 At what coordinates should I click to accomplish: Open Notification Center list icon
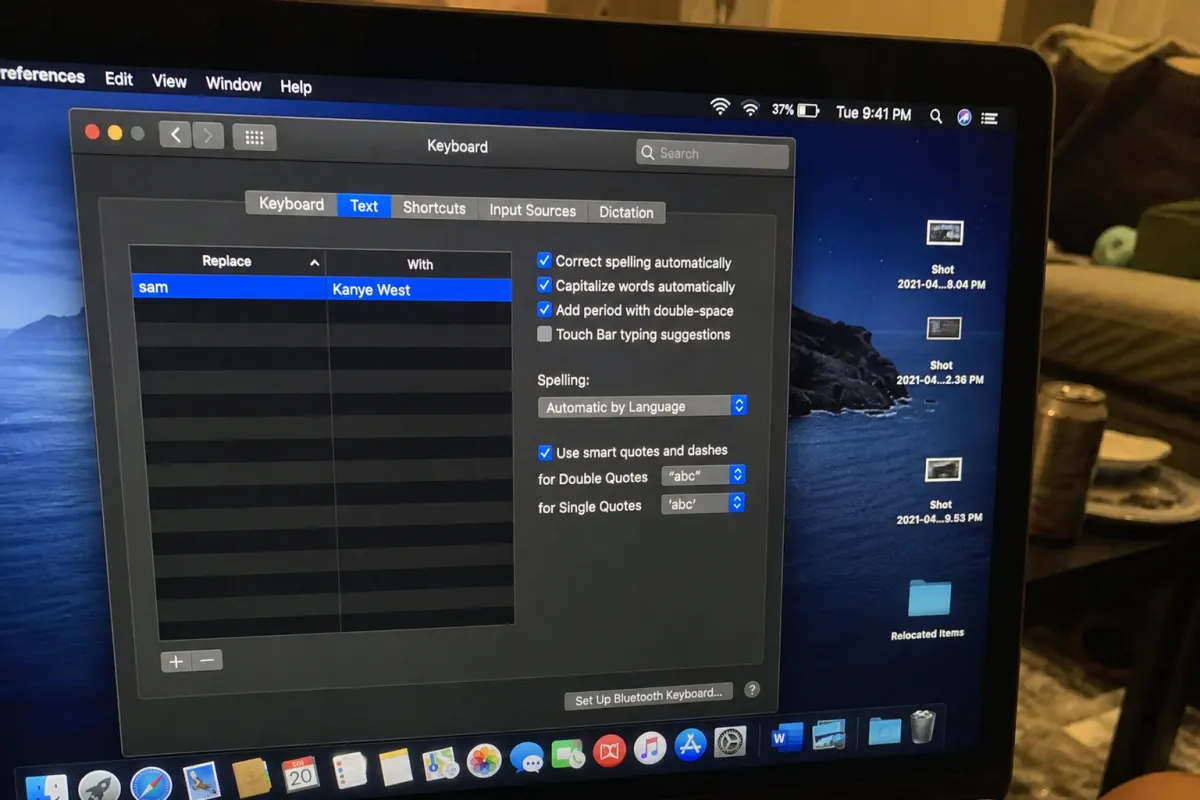pyautogui.click(x=990, y=118)
